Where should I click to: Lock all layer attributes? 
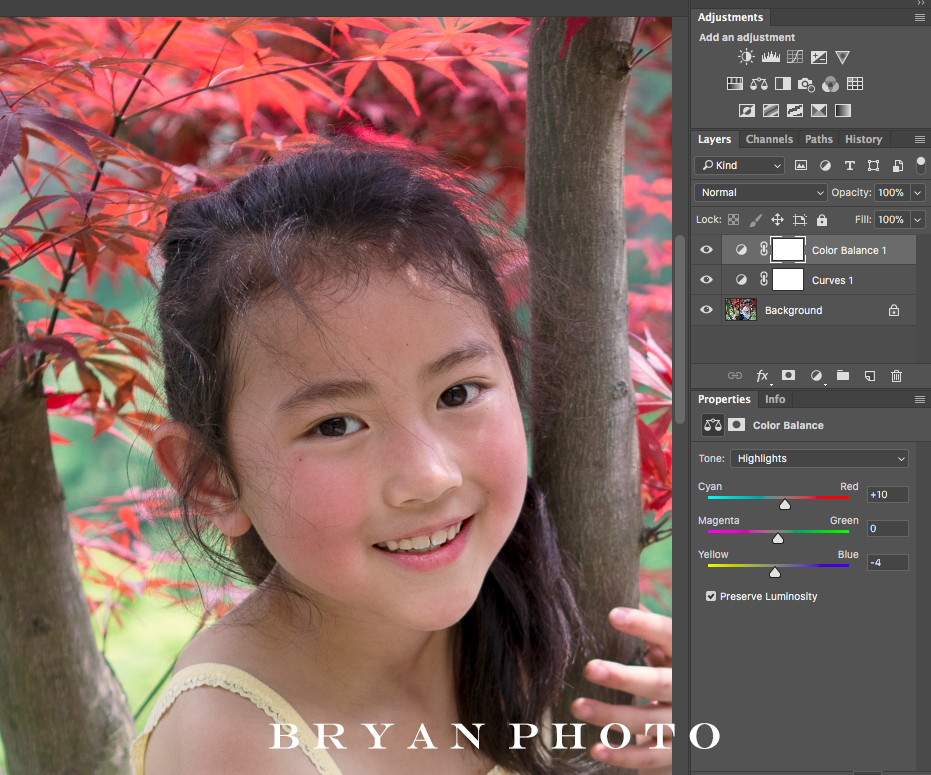pyautogui.click(x=822, y=220)
